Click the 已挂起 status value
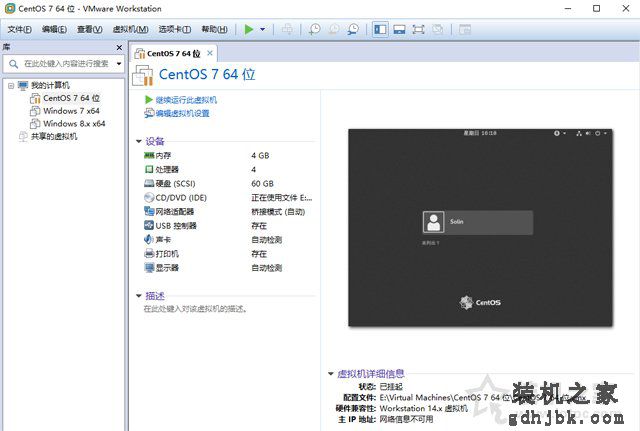This screenshot has height=431, width=640. coord(391,387)
